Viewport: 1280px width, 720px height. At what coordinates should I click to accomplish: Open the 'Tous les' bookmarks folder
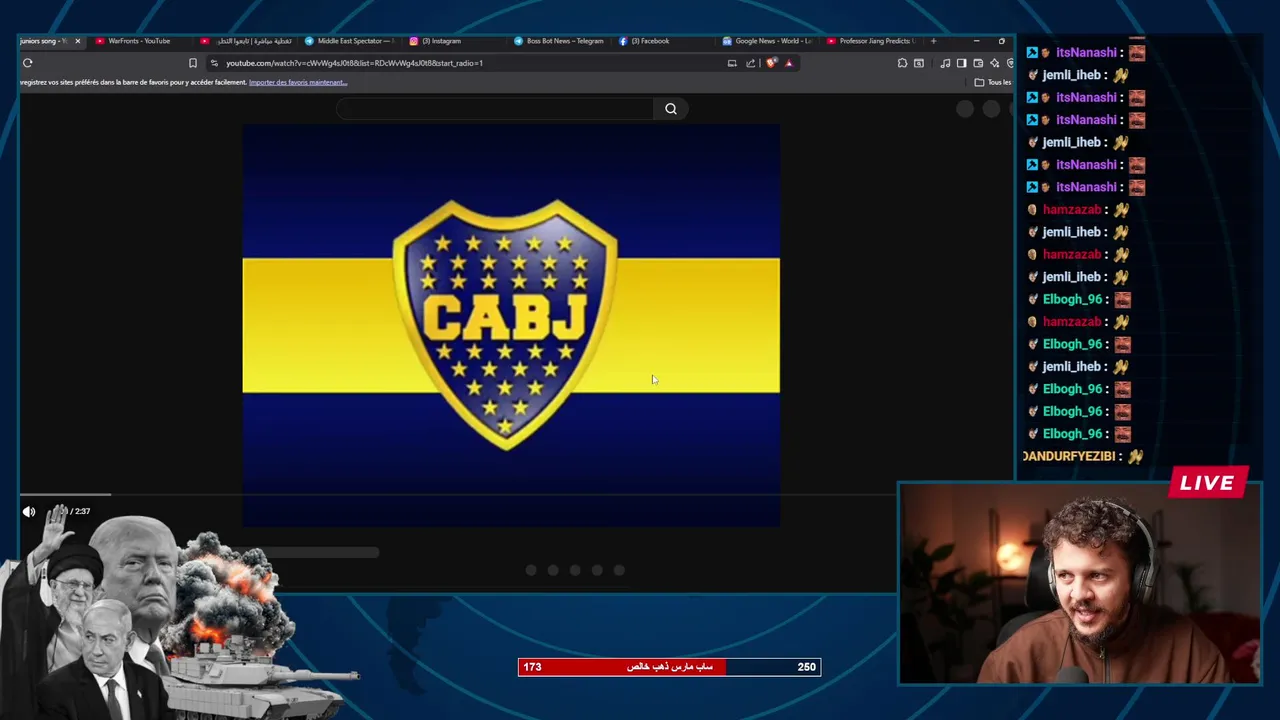pos(993,82)
